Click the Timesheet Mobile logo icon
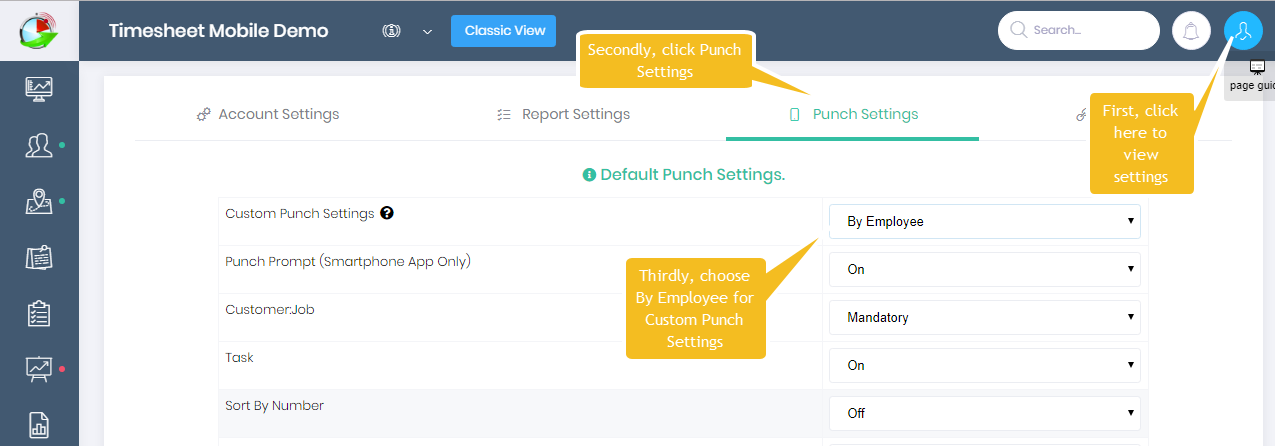This screenshot has width=1275, height=446. pyautogui.click(x=39, y=30)
